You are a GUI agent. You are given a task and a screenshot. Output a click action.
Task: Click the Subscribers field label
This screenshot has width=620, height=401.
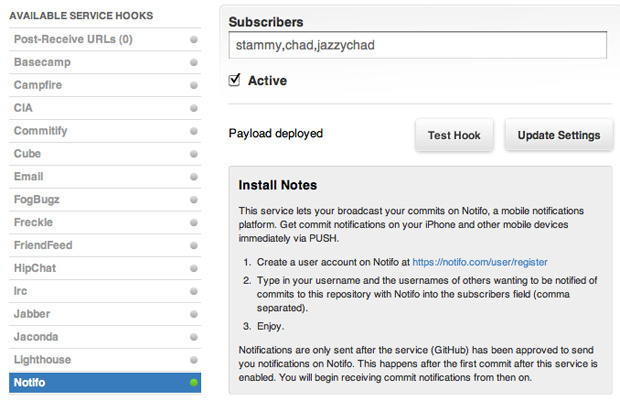pyautogui.click(x=266, y=22)
